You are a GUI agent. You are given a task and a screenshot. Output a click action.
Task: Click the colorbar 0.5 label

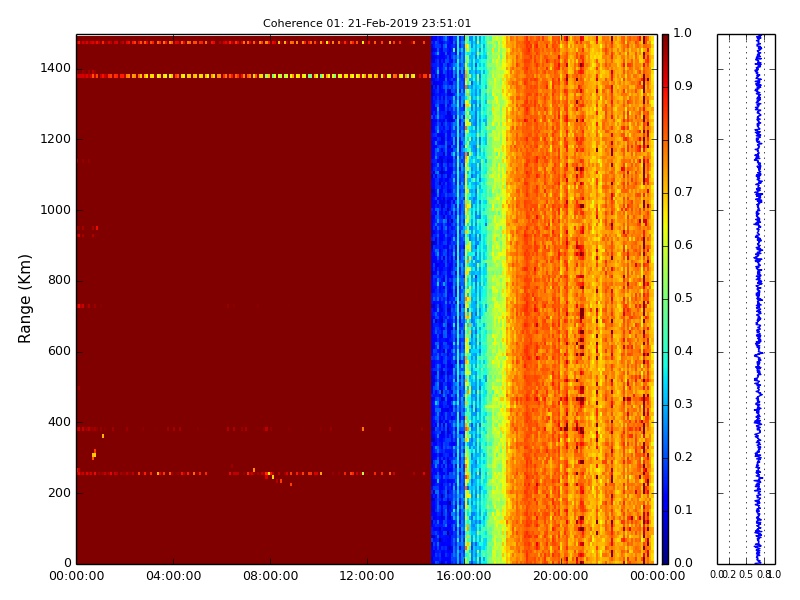[x=683, y=298]
